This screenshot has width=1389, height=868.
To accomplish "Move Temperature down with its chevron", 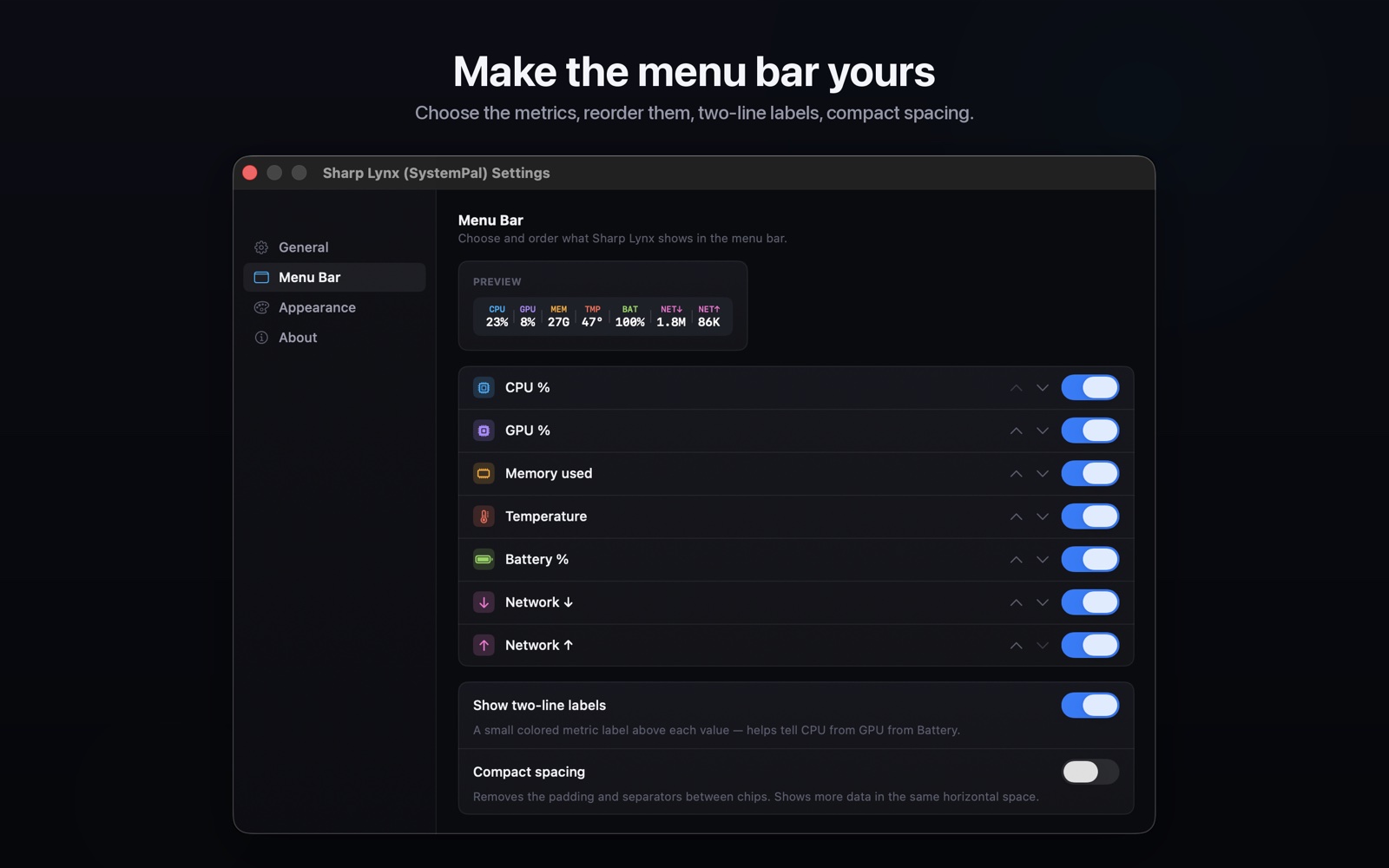I will [x=1043, y=516].
